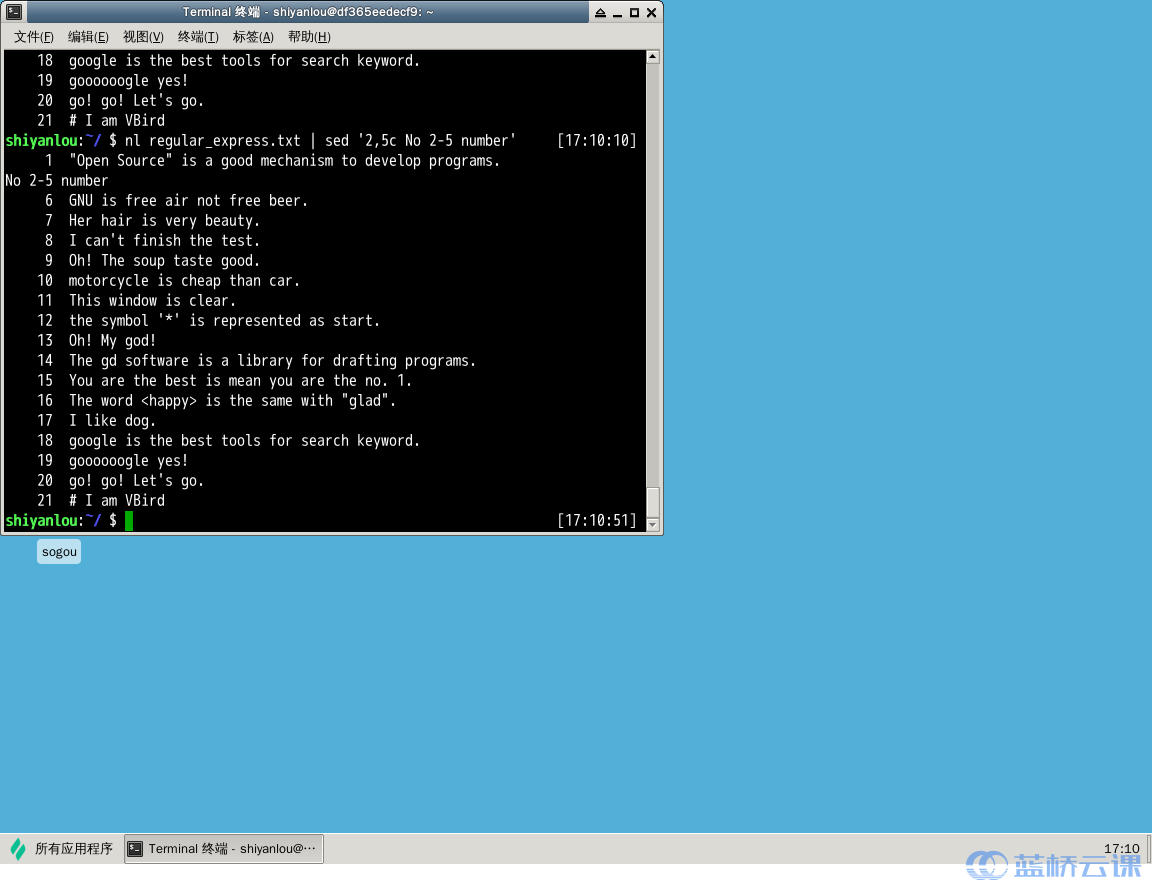Click the scrollbar down arrow in the terminal
This screenshot has width=1152, height=896.
(653, 524)
